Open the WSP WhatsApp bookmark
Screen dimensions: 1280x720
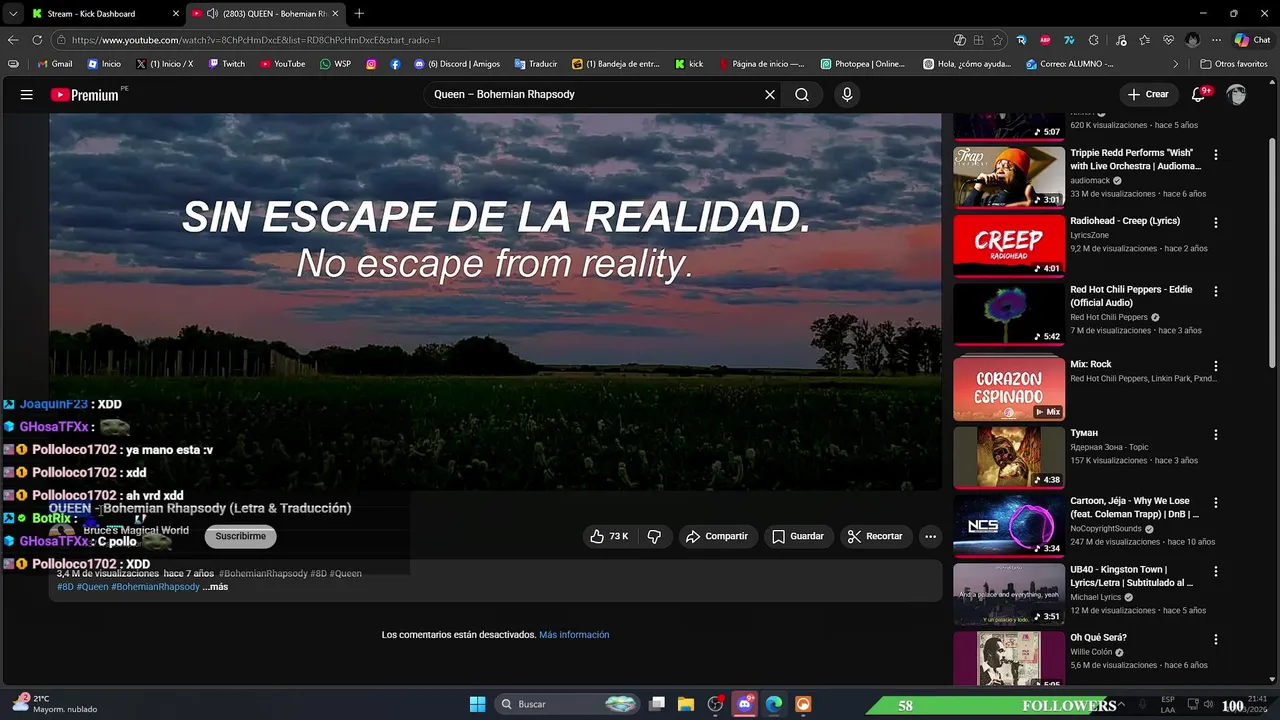pos(335,64)
